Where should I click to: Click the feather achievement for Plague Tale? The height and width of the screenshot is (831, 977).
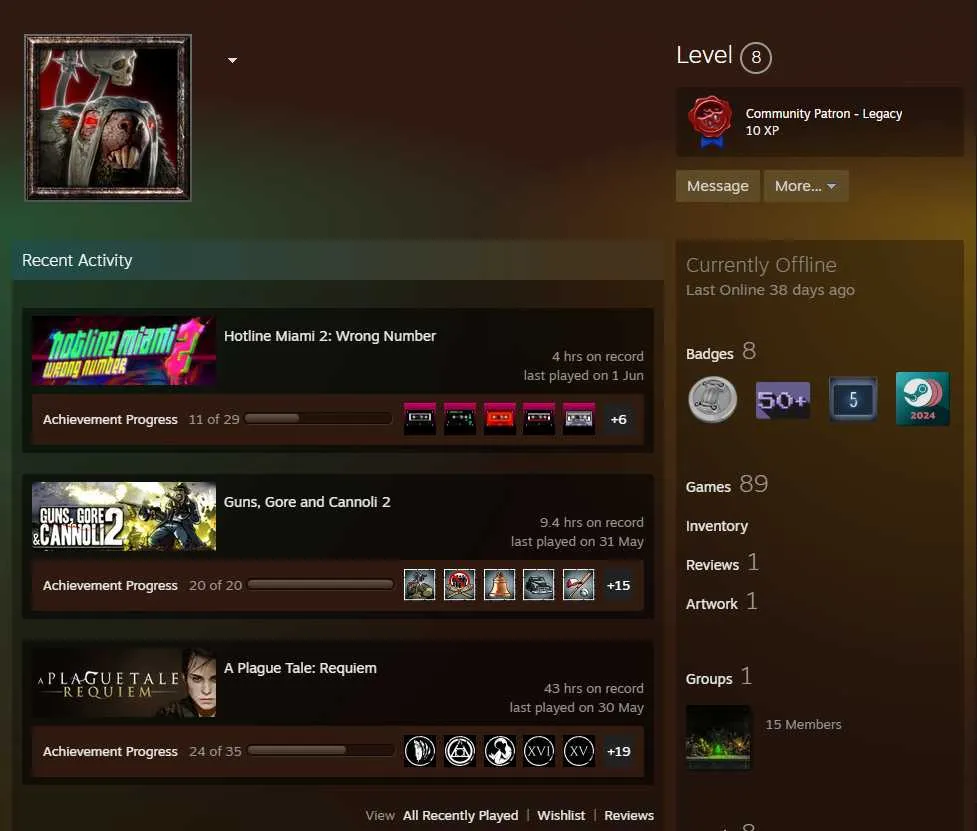pyautogui.click(x=420, y=751)
